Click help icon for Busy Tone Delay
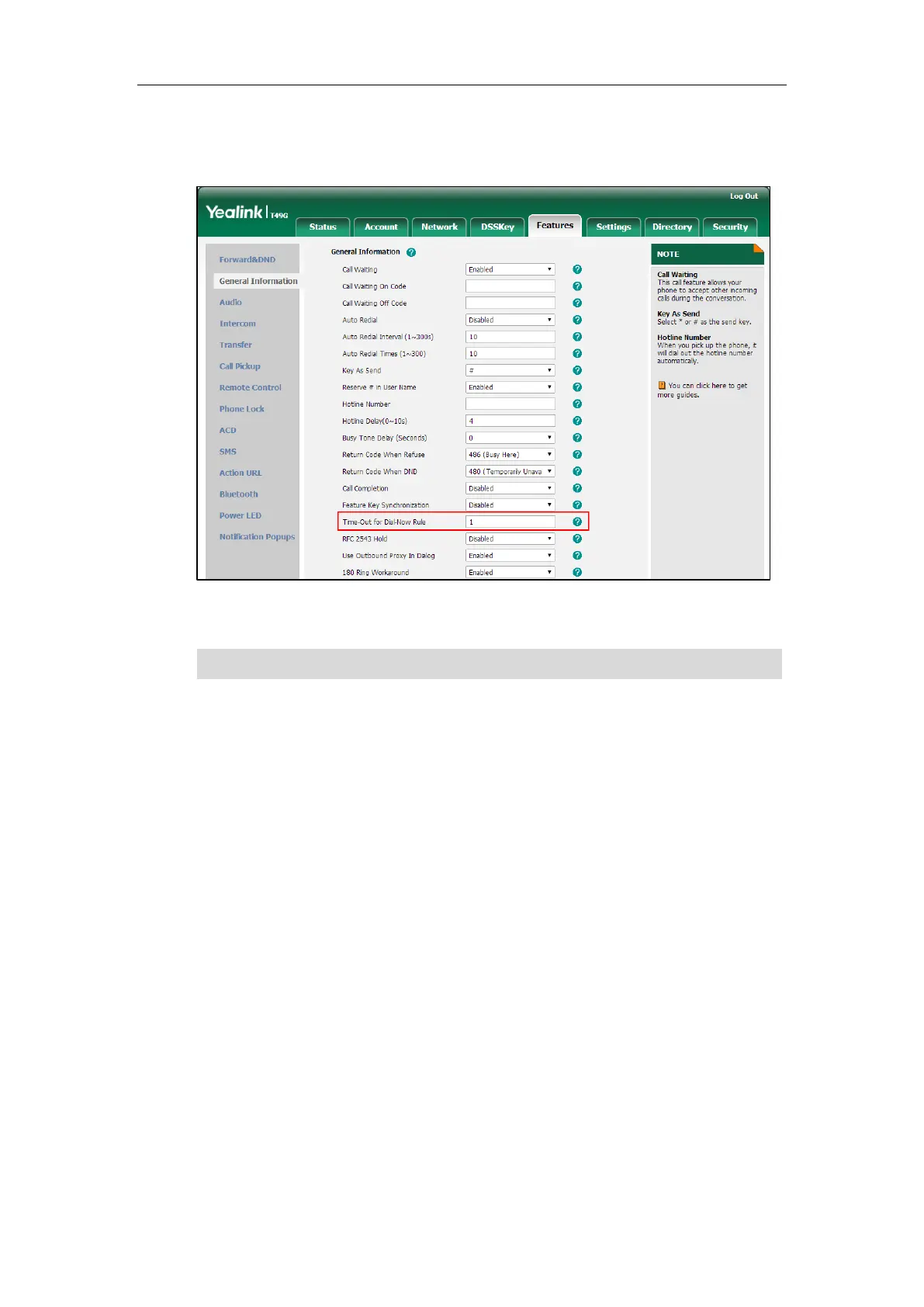The height and width of the screenshot is (1307, 924). [x=577, y=438]
